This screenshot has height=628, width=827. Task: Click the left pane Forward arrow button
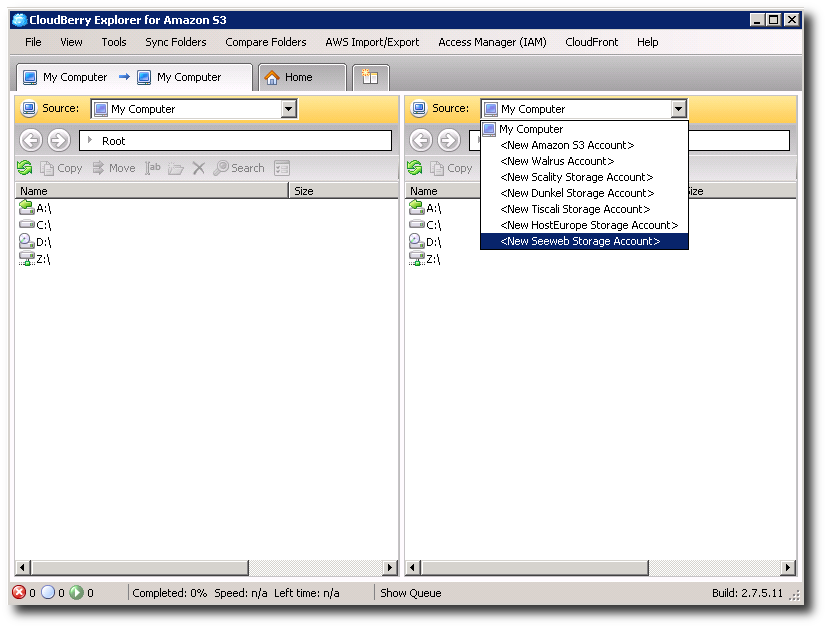59,141
